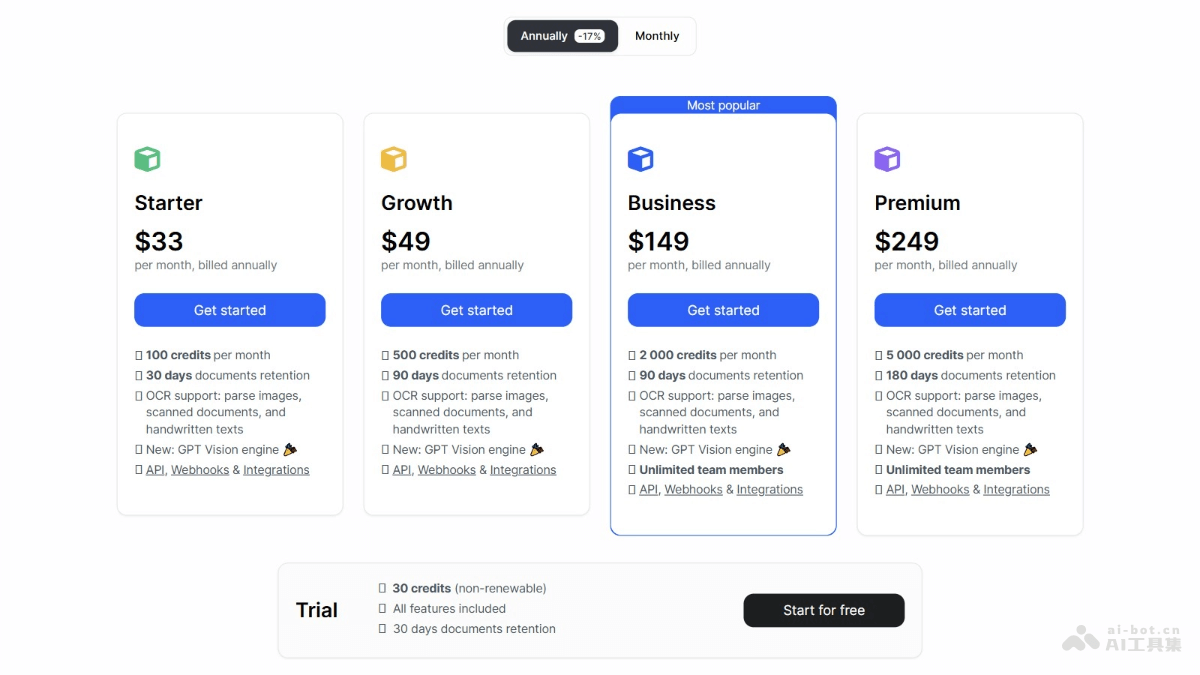Screen dimensions: 1200x675
Task: Click the purple cube icon on the Premium plan
Action: pyautogui.click(x=887, y=158)
